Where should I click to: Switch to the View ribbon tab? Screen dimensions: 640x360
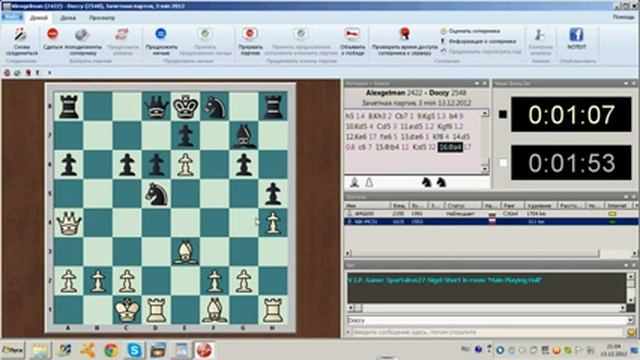click(102, 18)
